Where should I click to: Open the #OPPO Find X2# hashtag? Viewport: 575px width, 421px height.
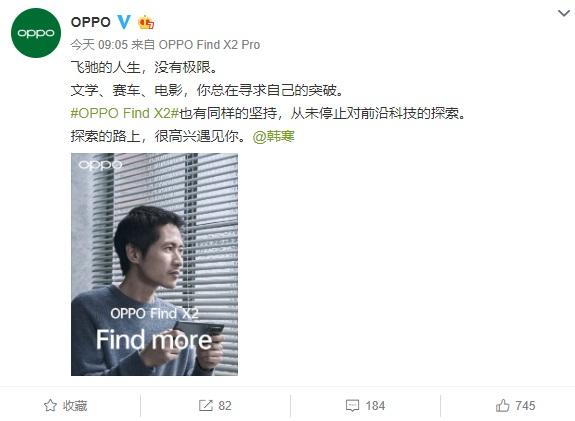(x=124, y=113)
